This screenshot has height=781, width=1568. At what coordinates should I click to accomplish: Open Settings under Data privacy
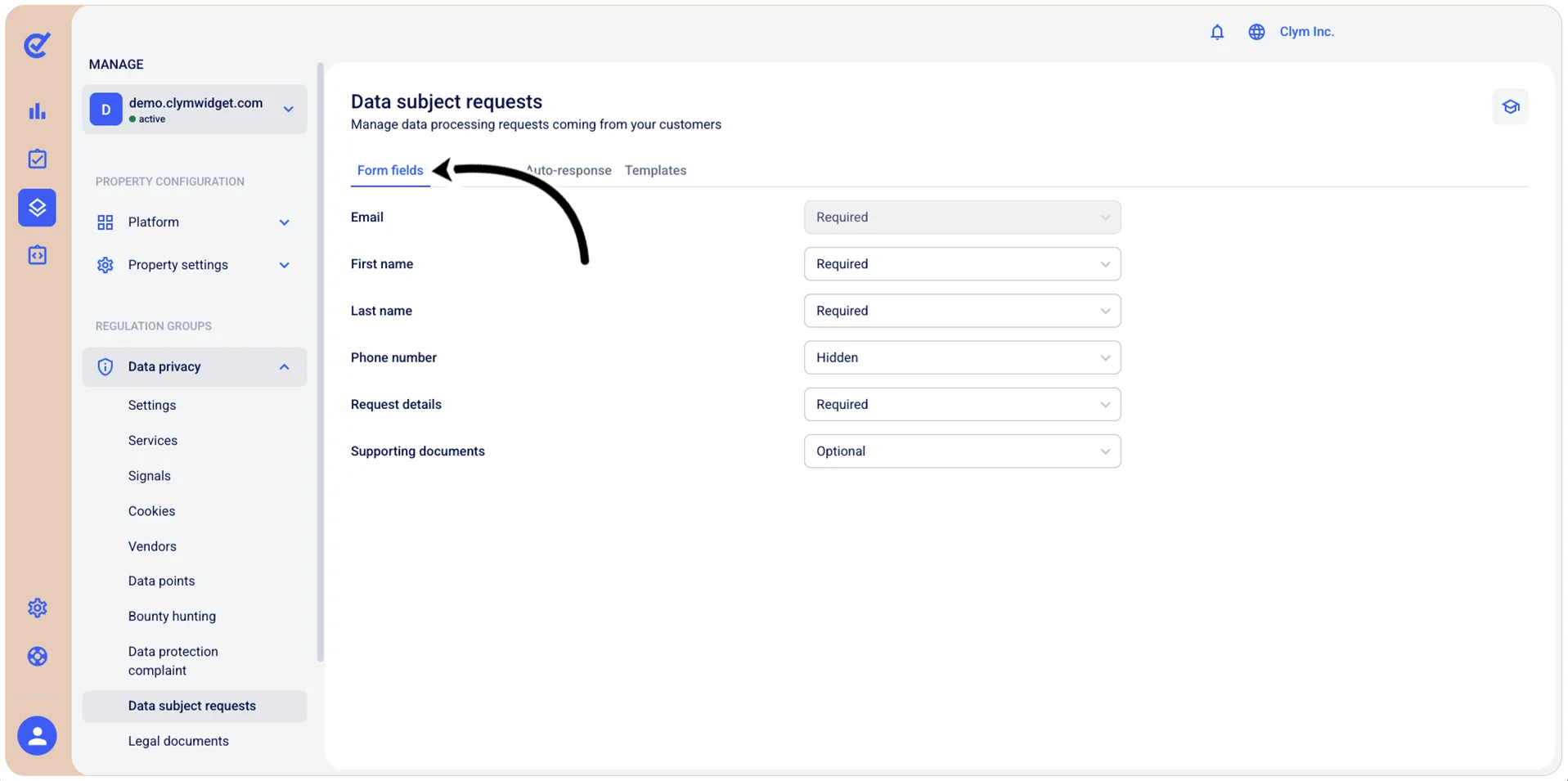click(x=152, y=406)
